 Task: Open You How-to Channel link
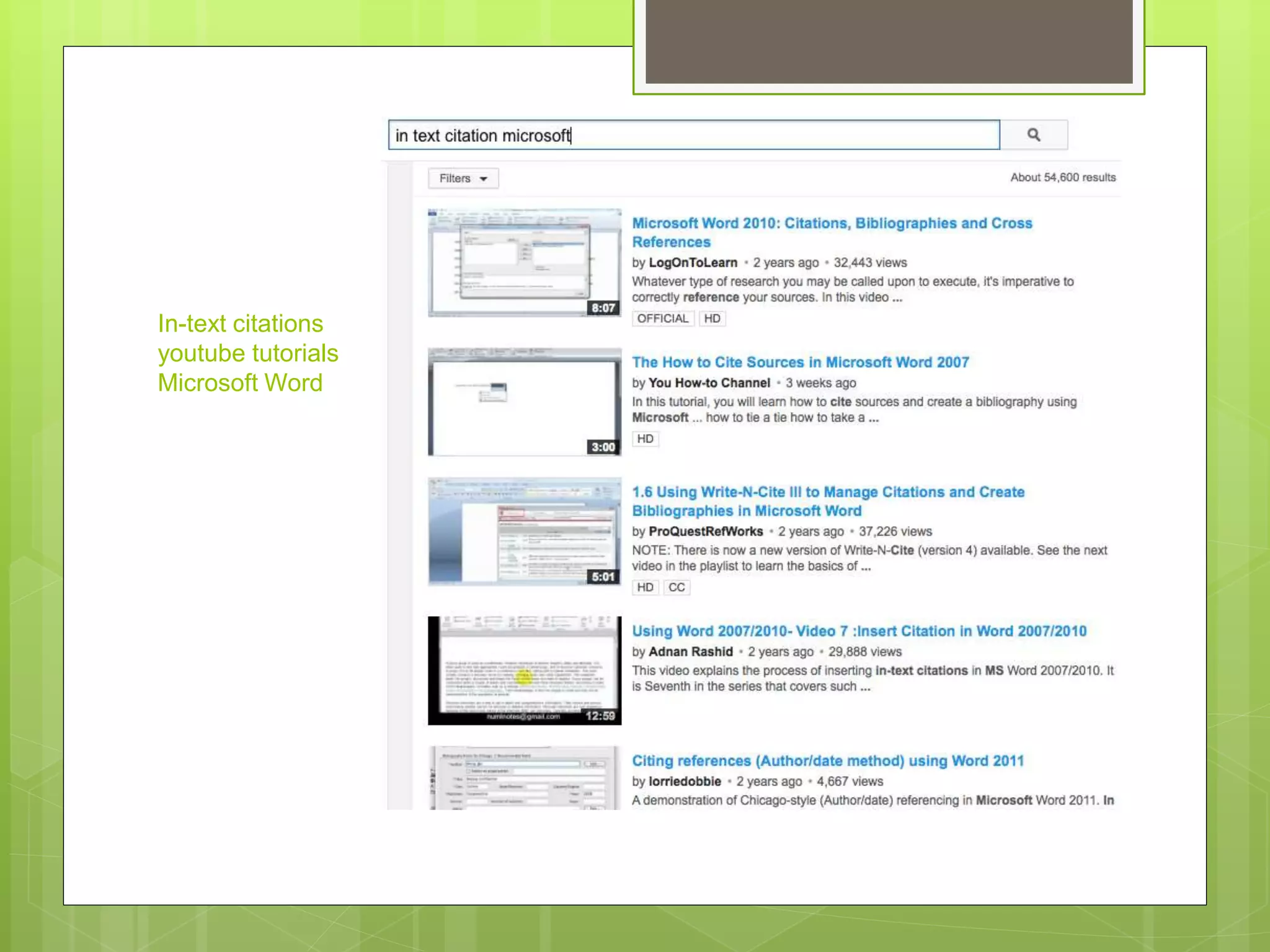click(709, 383)
